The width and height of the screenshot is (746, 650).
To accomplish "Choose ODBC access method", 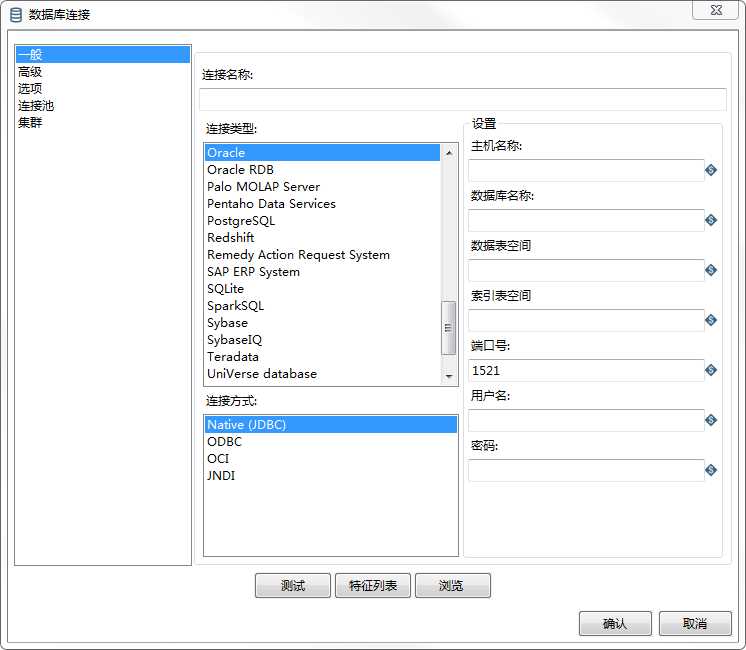I will (331, 442).
